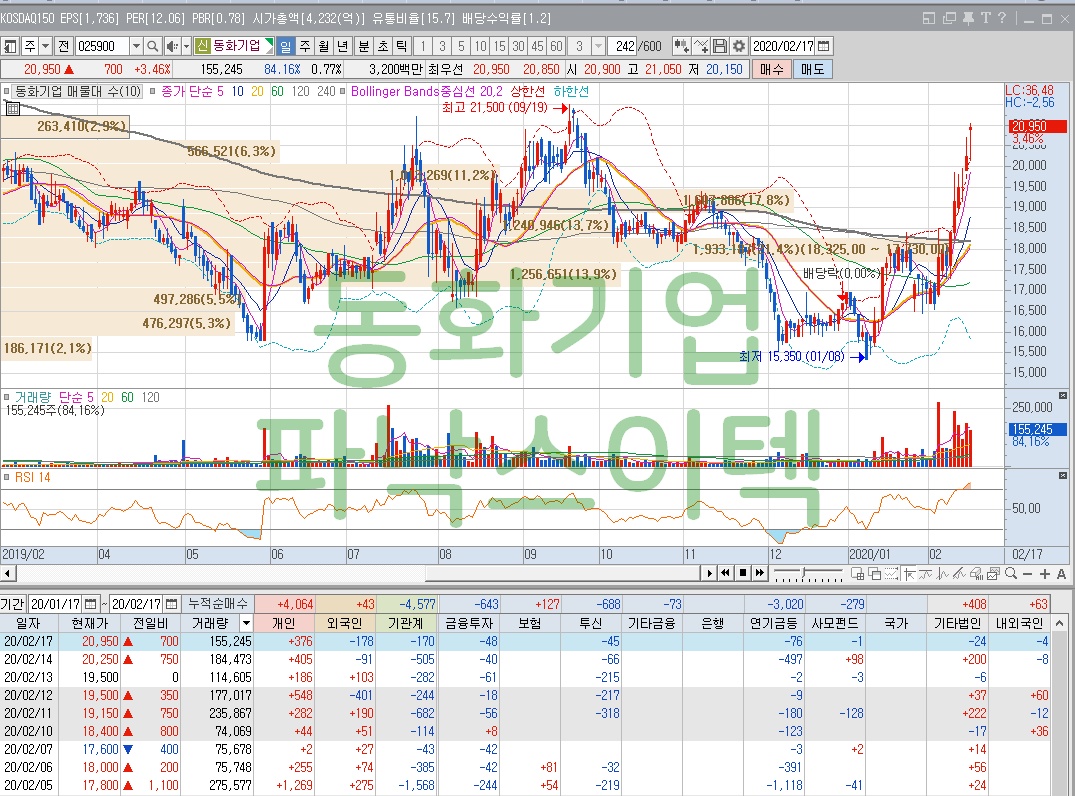Select the 60 interval button
The height and width of the screenshot is (796, 1075).
[x=556, y=46]
